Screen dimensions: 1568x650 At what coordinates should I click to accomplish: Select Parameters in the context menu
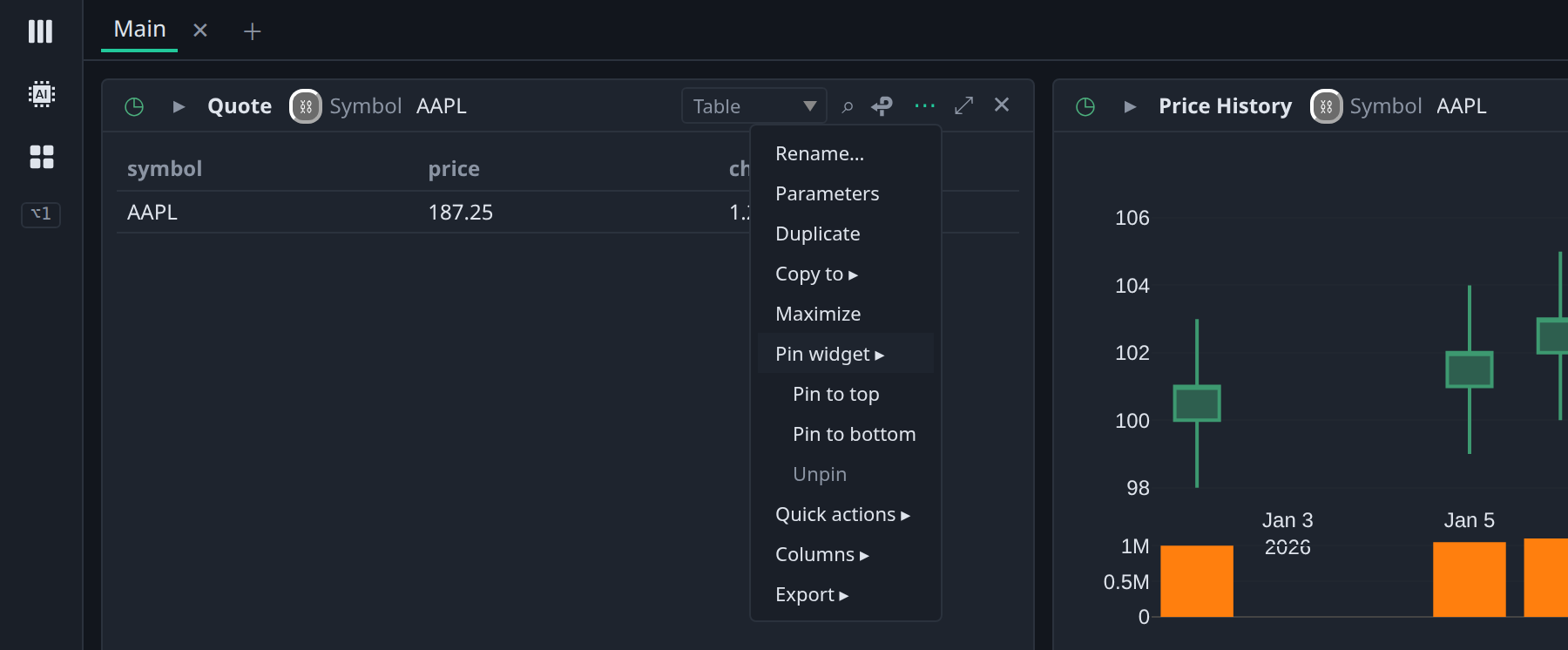coord(845,193)
